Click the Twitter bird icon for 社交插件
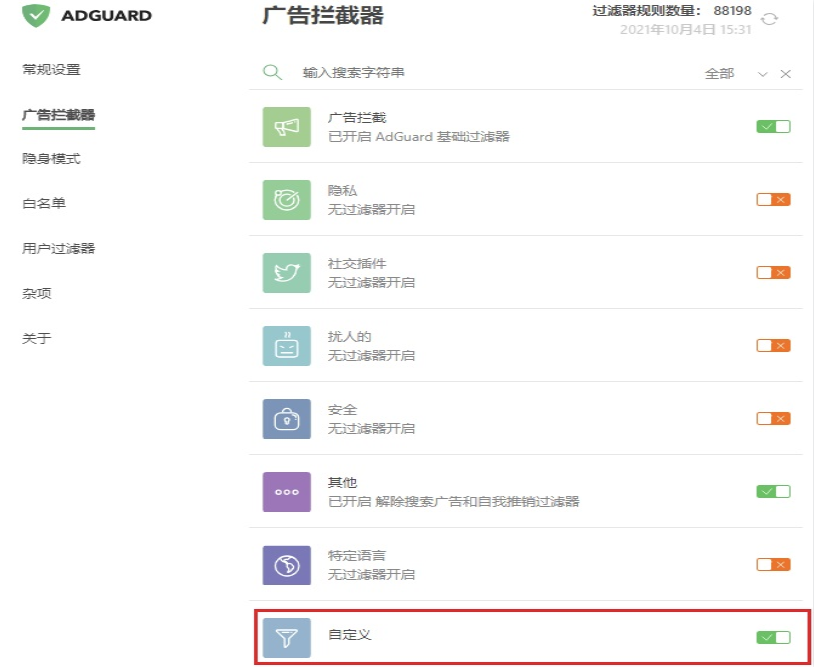 (x=287, y=273)
